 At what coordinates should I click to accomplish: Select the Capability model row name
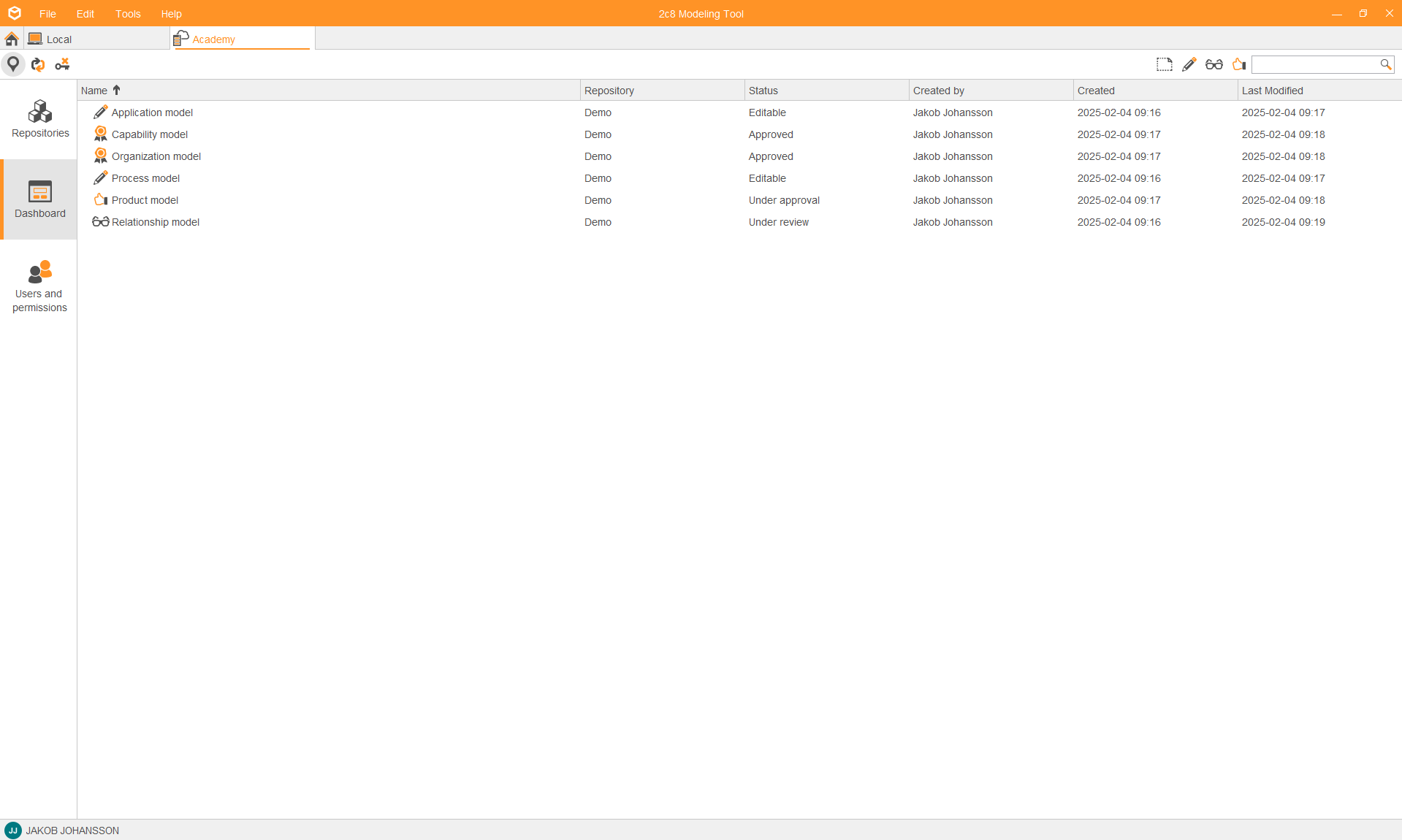(x=150, y=134)
